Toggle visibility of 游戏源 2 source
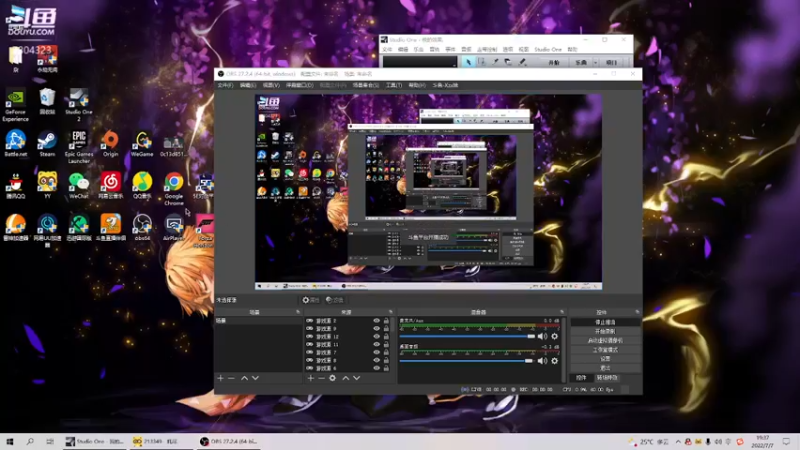800x450 pixels. click(x=377, y=321)
